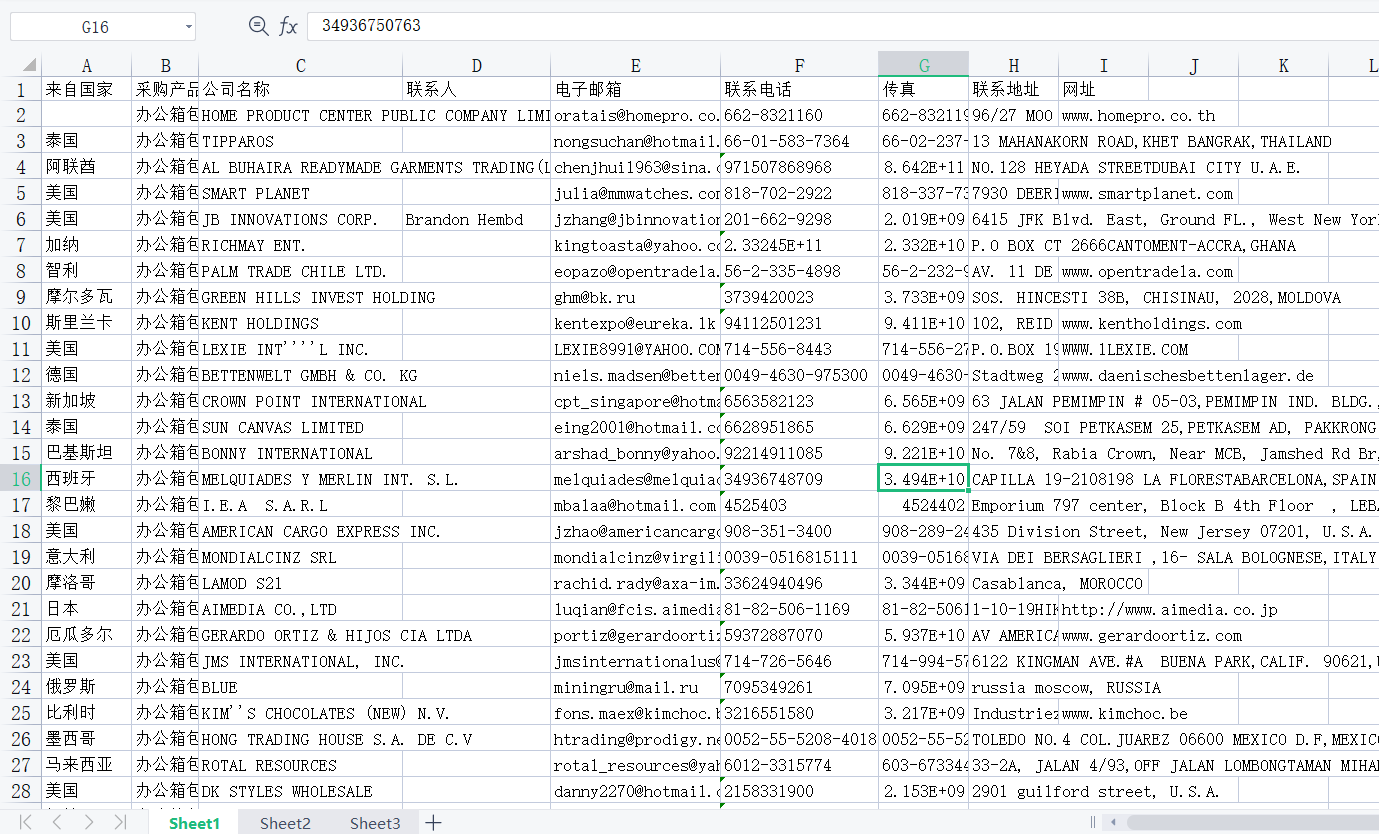This screenshot has height=834, width=1379.
Task: Select the cell containing TIPPAROS
Action: tap(301, 141)
